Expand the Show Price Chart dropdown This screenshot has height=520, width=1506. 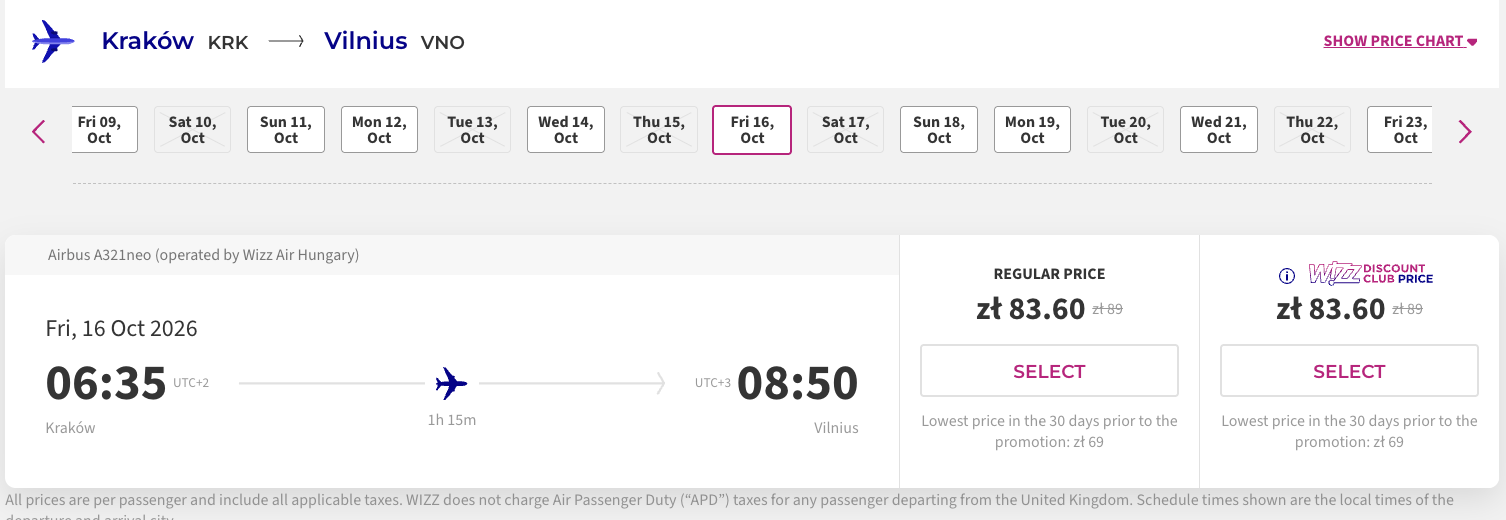pyautogui.click(x=1400, y=41)
